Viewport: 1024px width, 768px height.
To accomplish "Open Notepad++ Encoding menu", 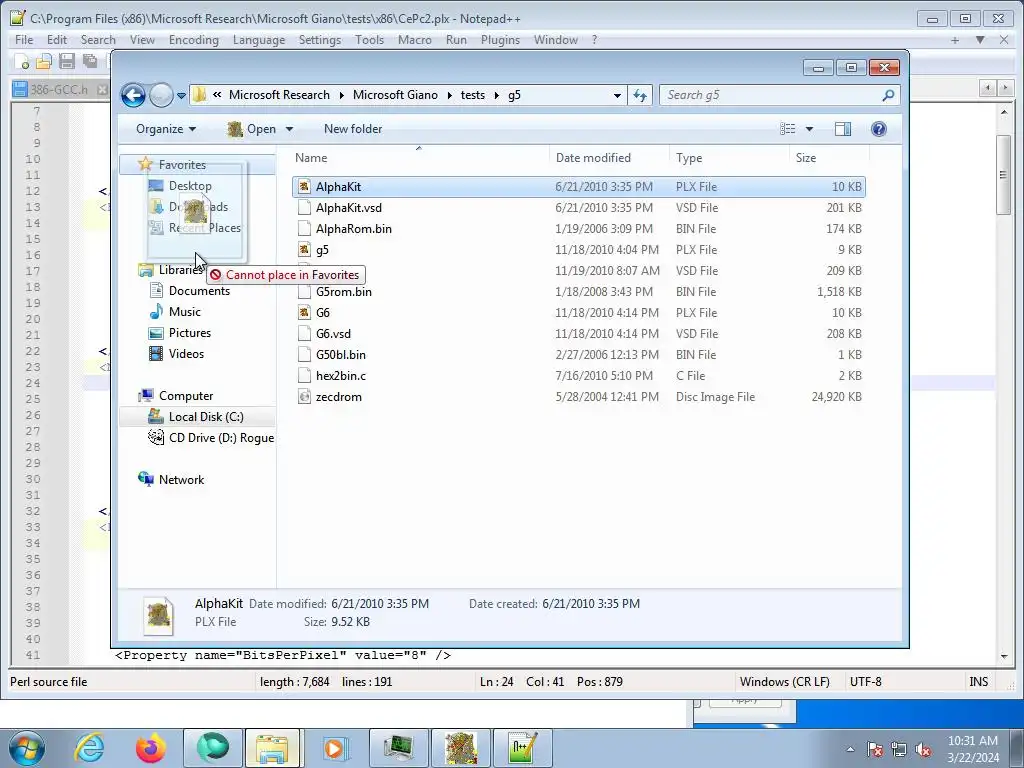I will pos(193,40).
